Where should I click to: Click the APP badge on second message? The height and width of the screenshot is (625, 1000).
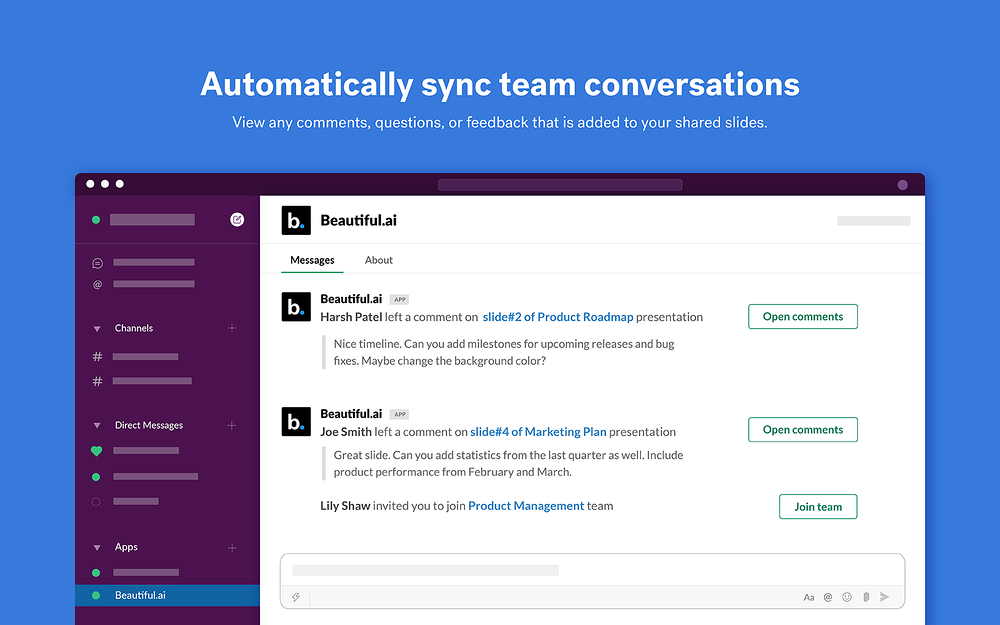pos(399,415)
